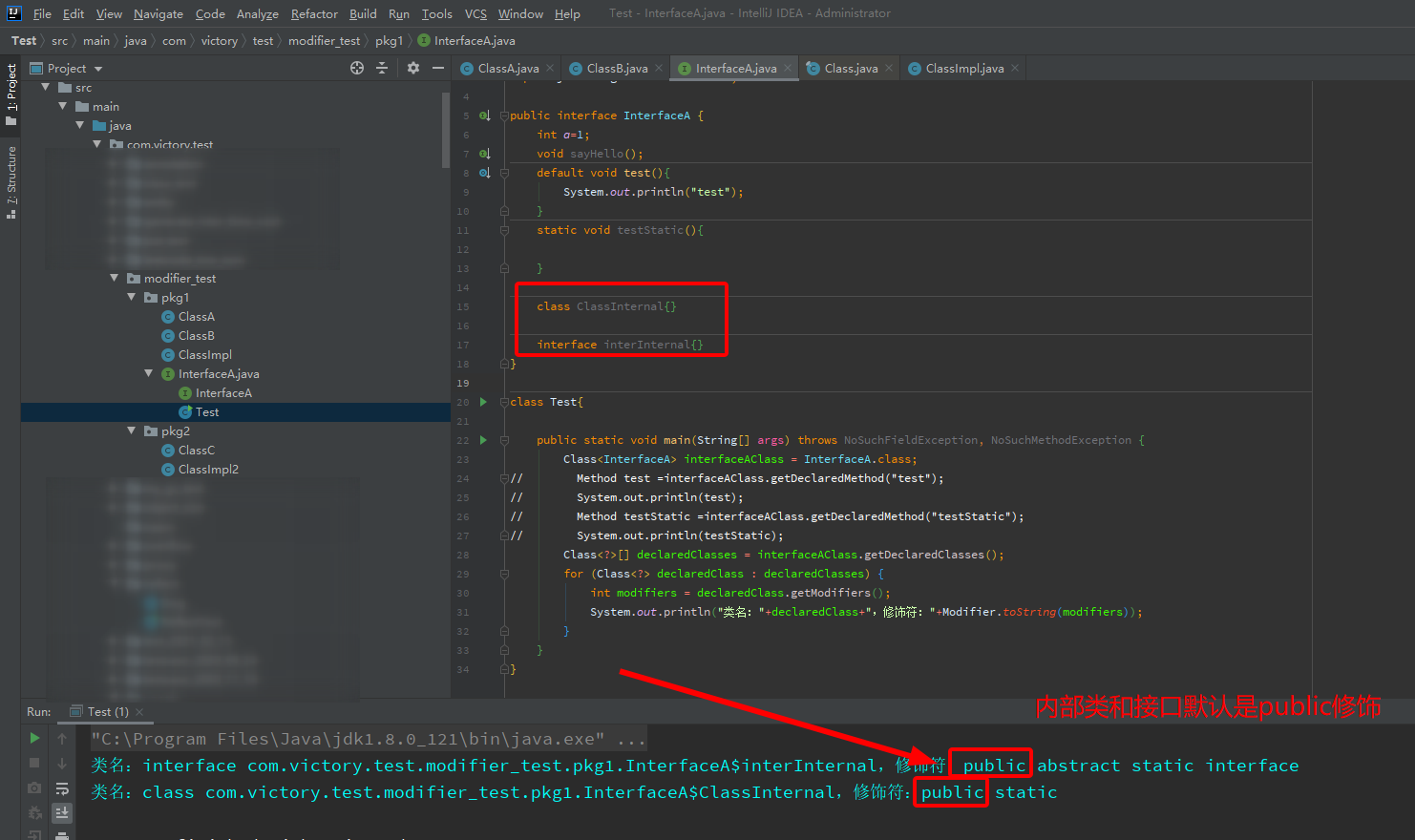Collapse the pkg2 package node
The width and height of the screenshot is (1415, 840).
131,430
